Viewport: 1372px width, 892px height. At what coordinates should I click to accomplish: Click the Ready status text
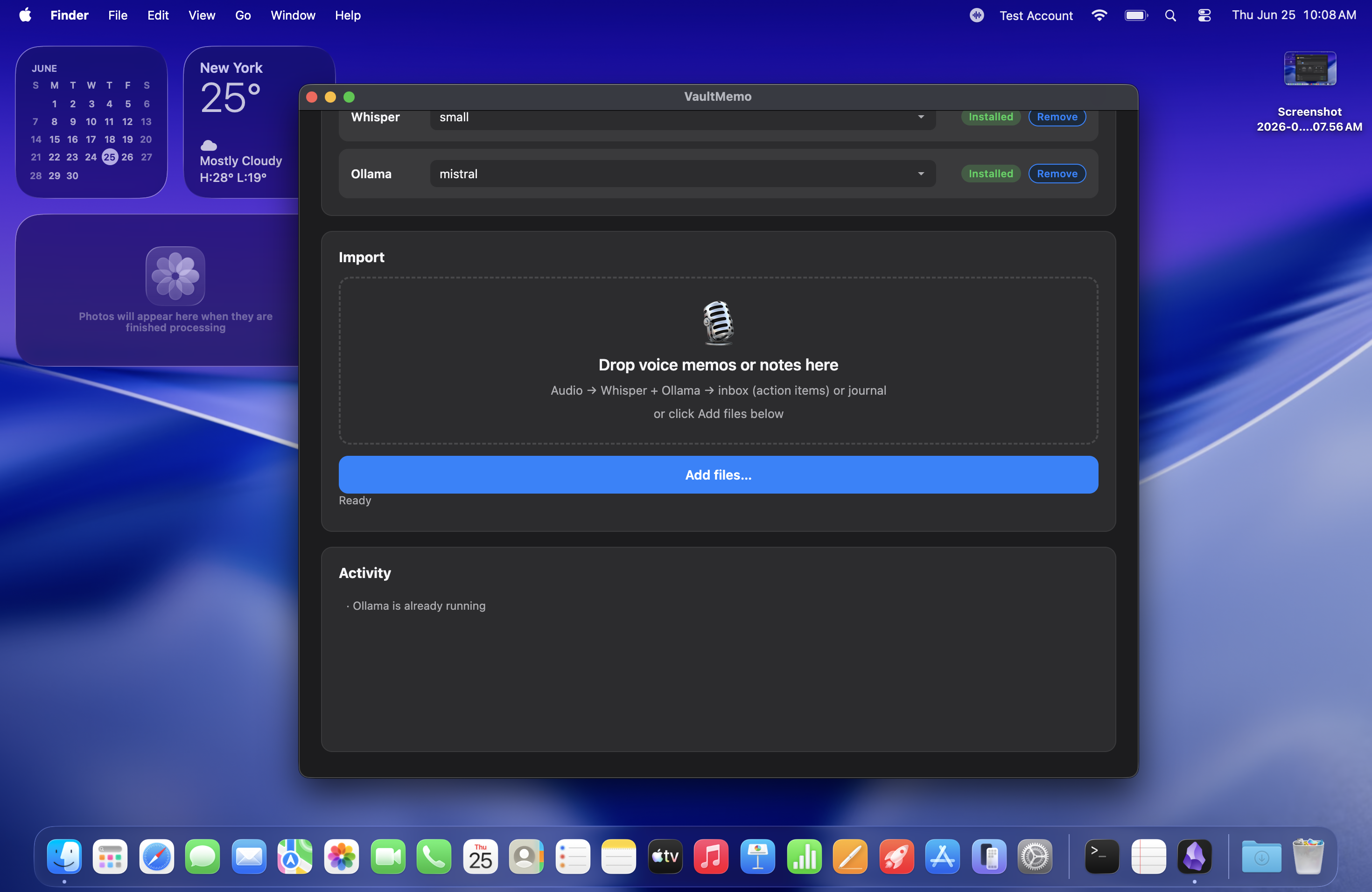click(x=355, y=500)
